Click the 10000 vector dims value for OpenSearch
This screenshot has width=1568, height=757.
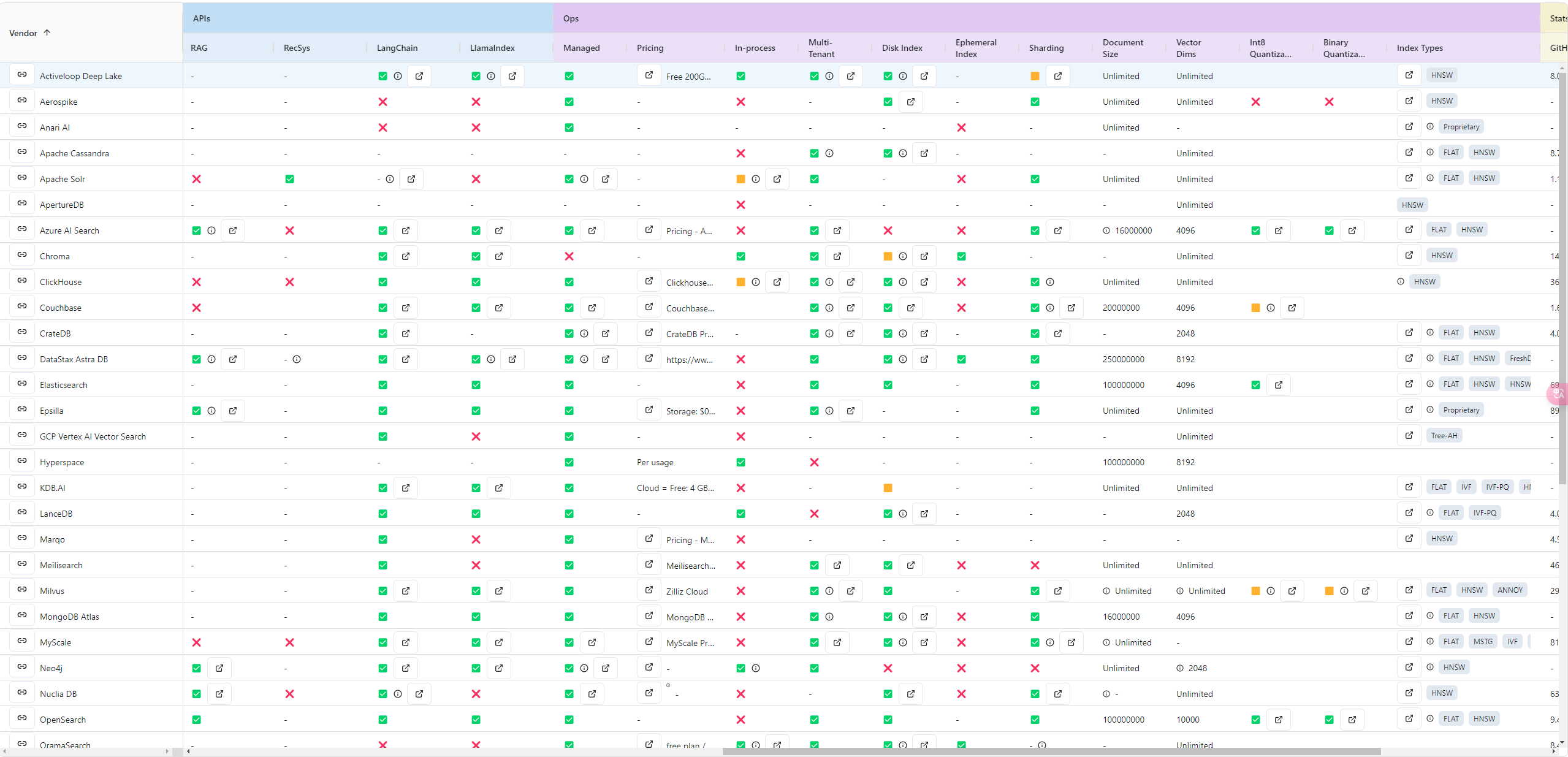coord(1188,720)
